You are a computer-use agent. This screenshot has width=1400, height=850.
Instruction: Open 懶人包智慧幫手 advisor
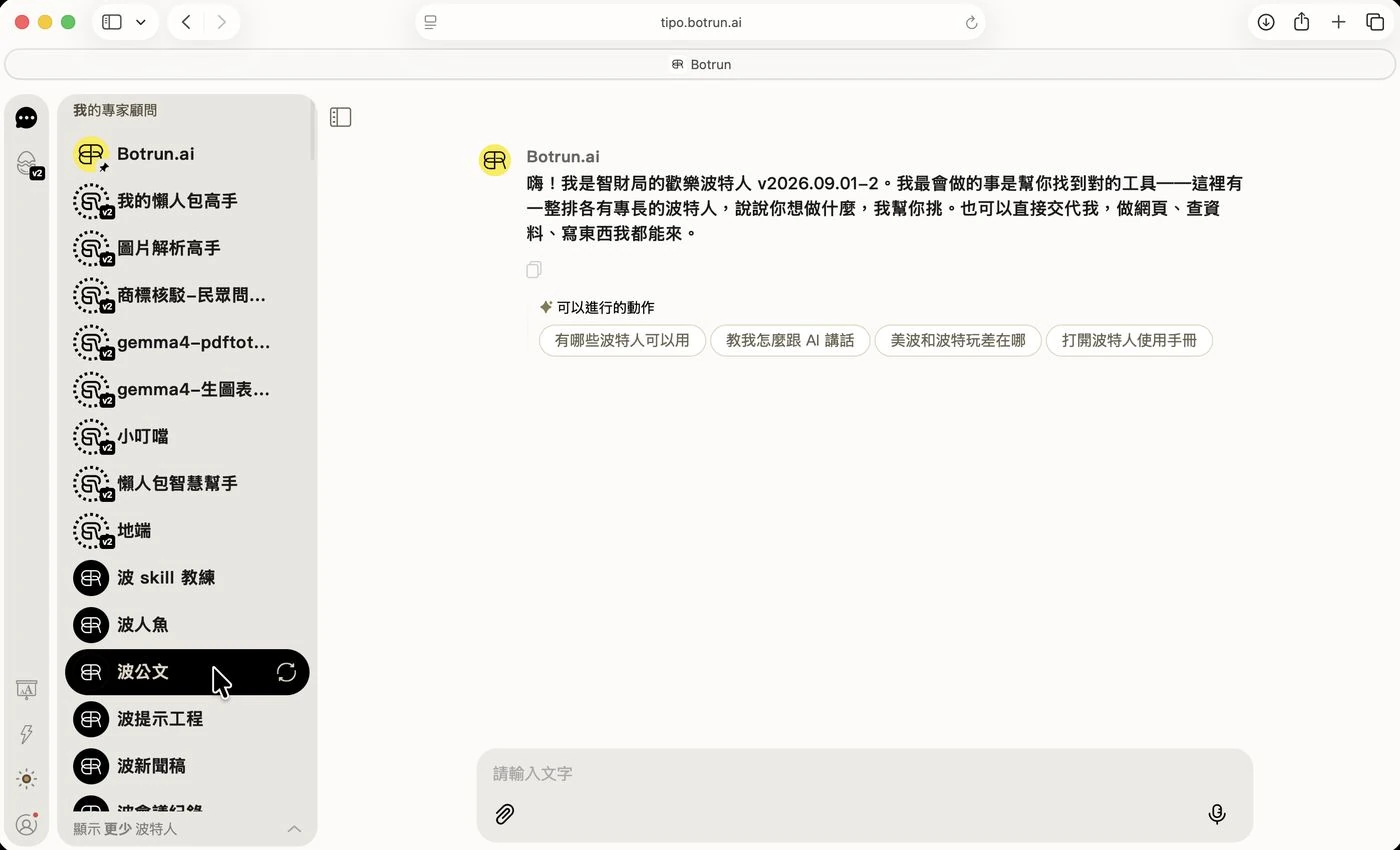187,484
